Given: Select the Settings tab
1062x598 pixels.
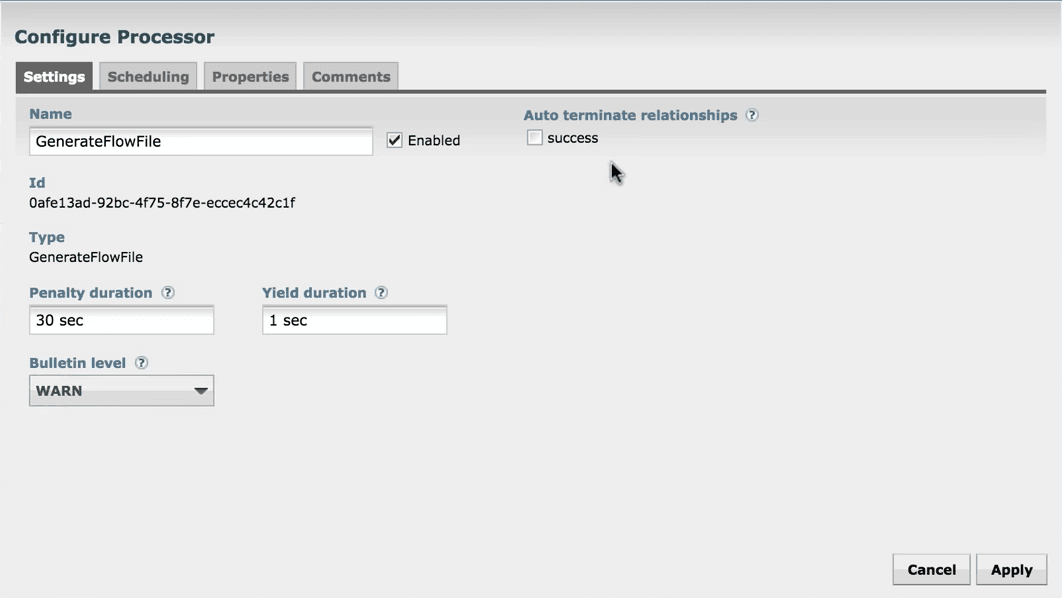Looking at the screenshot, I should coord(54,77).
